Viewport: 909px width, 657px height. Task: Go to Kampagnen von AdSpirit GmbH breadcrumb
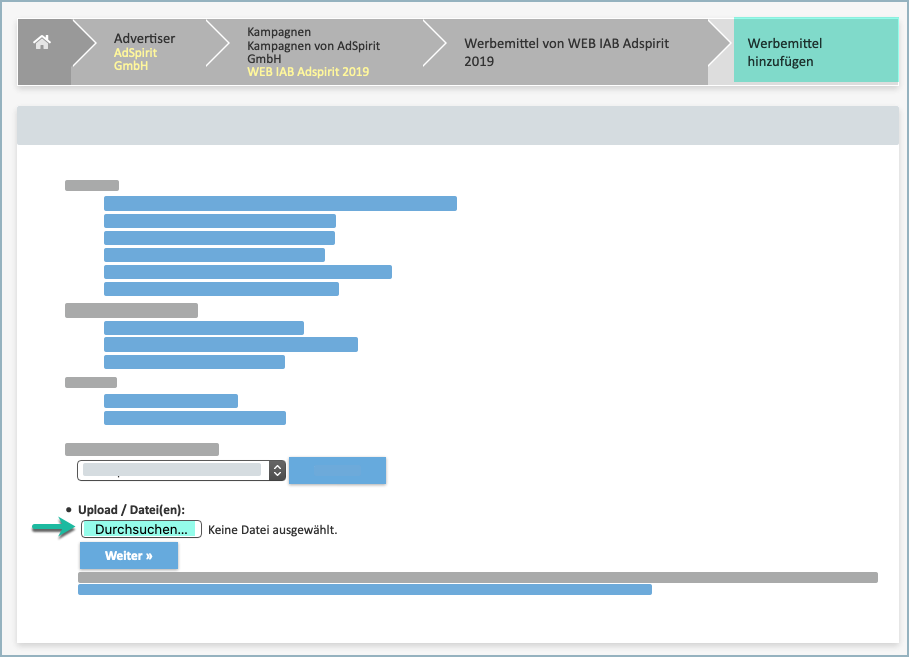pos(313,46)
